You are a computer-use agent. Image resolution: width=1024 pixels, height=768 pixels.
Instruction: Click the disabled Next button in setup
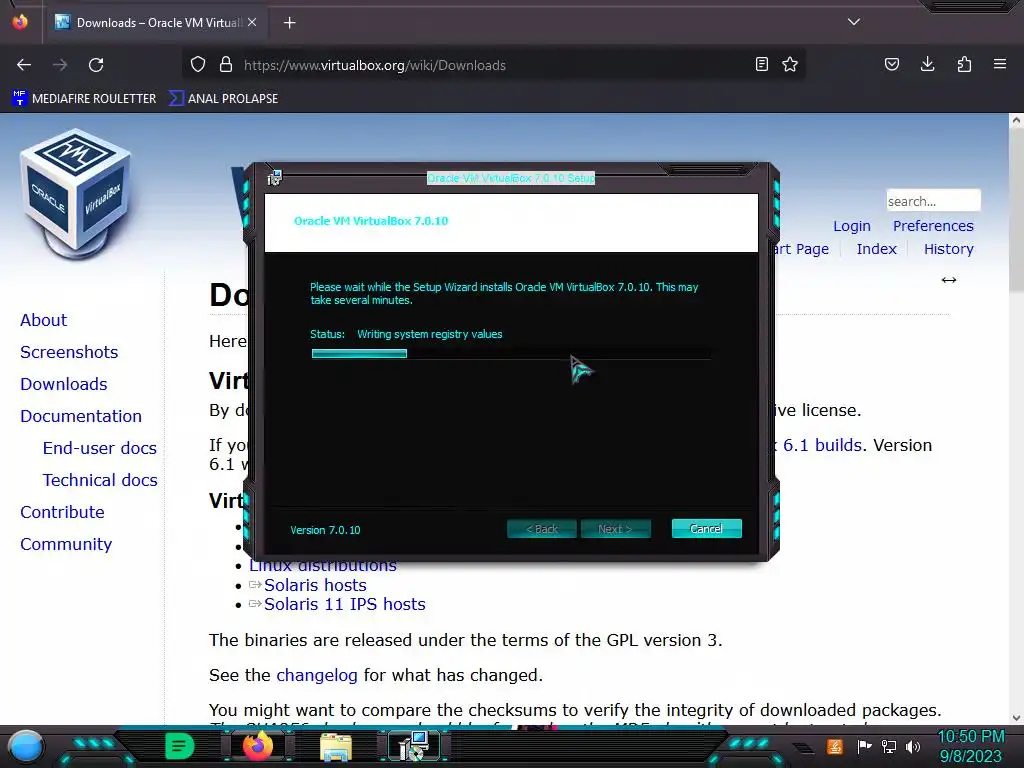(x=615, y=529)
